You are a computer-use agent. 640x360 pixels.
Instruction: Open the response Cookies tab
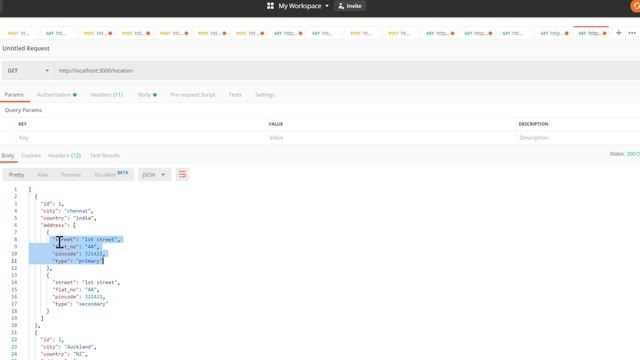point(31,156)
